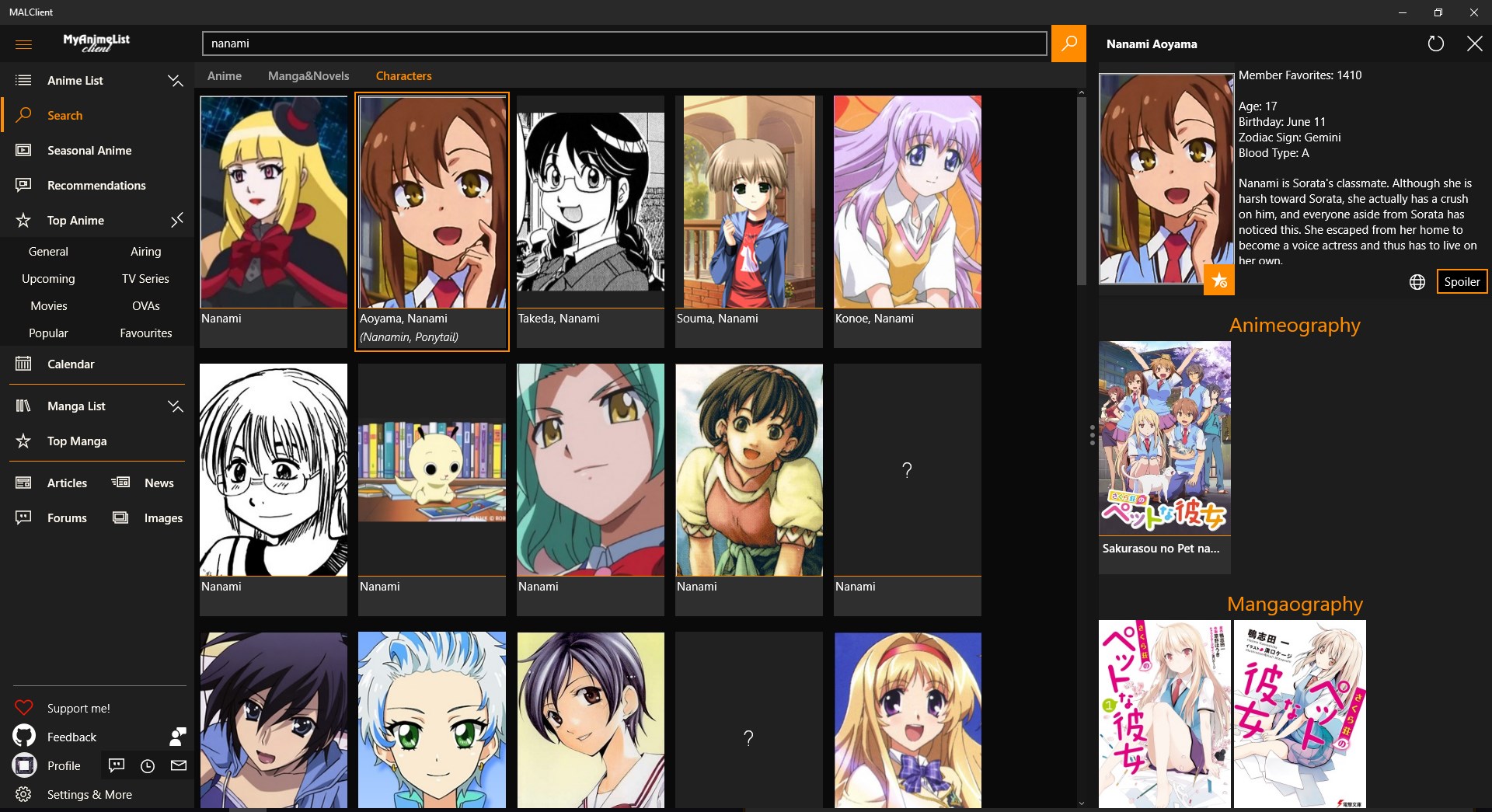Screen dimensions: 1492x812
Task: Open history clock icon
Action: point(148,766)
